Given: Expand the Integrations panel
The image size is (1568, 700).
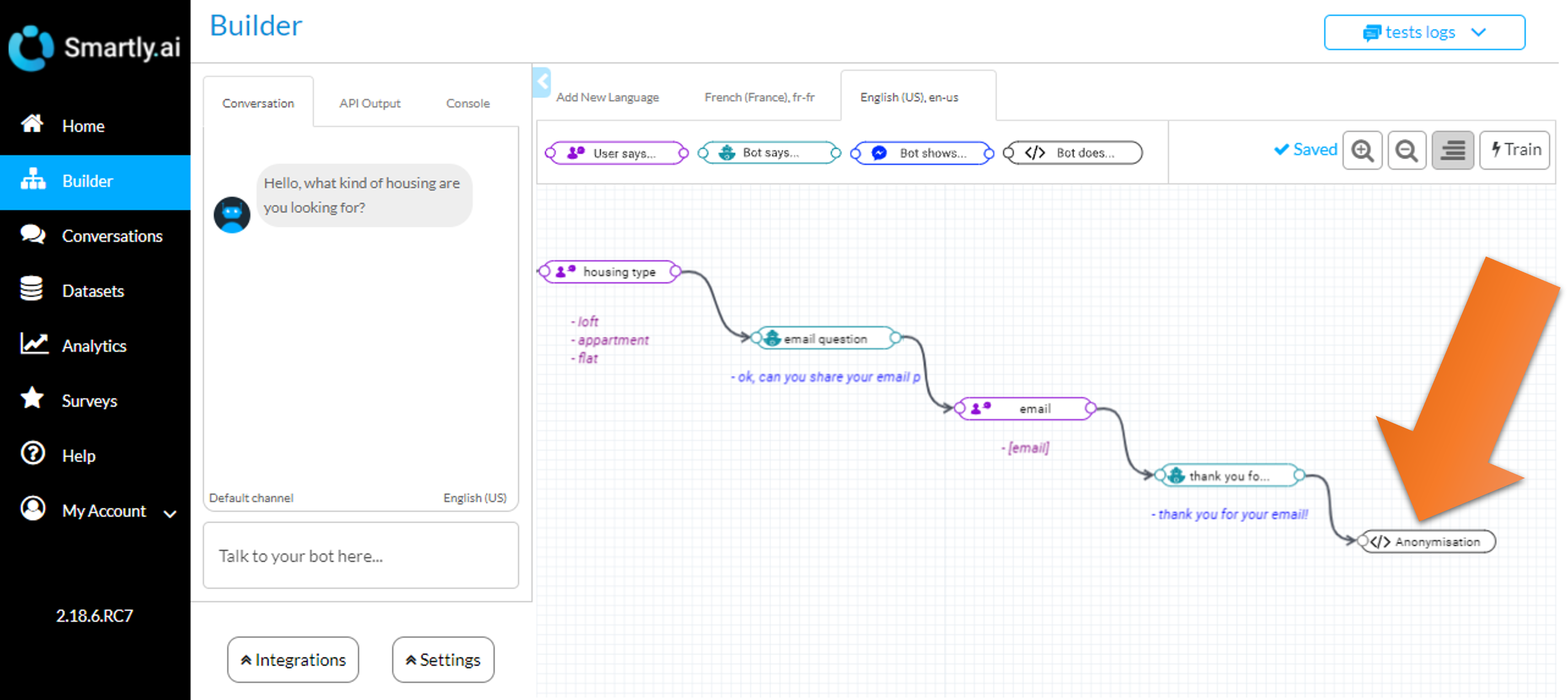Looking at the screenshot, I should click(x=293, y=659).
